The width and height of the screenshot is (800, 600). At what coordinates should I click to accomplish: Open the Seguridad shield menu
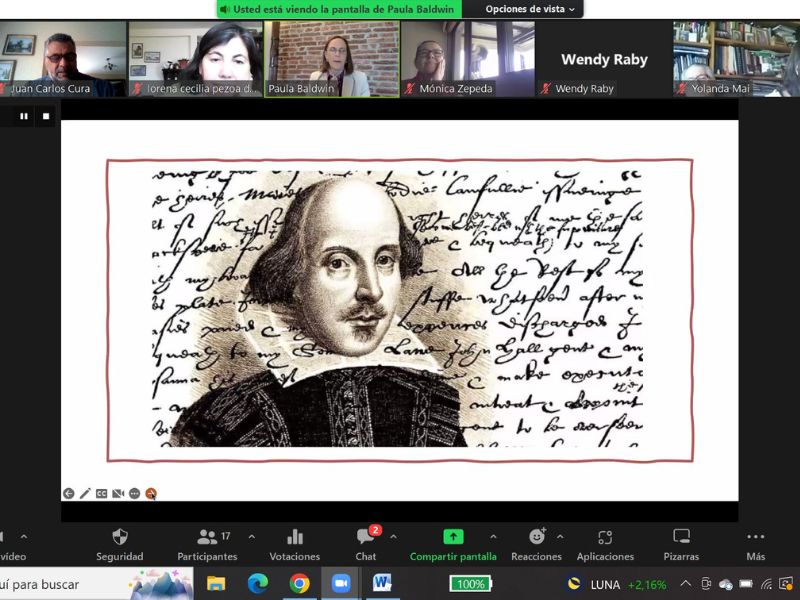[x=120, y=544]
